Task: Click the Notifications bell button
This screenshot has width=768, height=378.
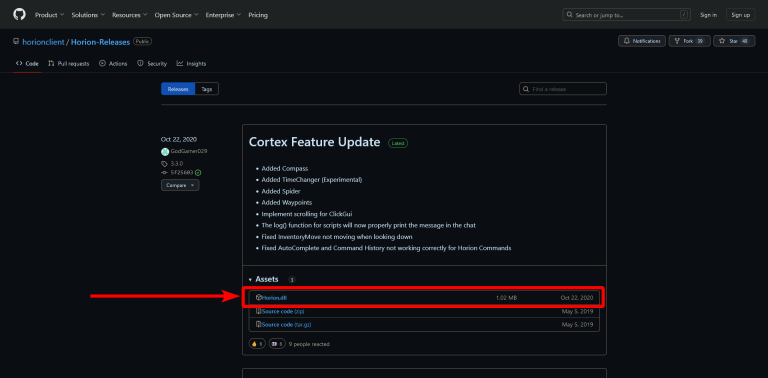Action: [642, 41]
